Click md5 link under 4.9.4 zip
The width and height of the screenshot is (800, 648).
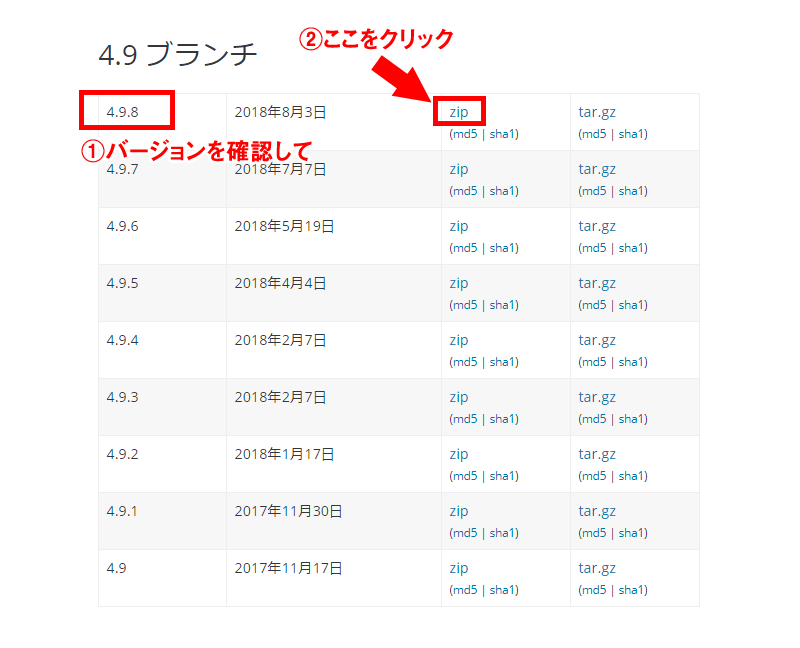coord(464,362)
